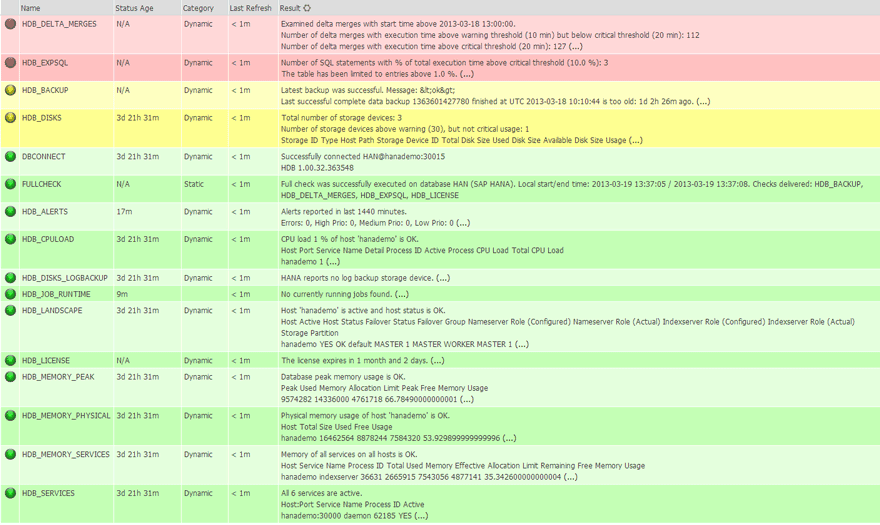The width and height of the screenshot is (880, 525).
Task: Click the green status icon for HDB_CPULOAD
Action: pyautogui.click(x=11, y=239)
